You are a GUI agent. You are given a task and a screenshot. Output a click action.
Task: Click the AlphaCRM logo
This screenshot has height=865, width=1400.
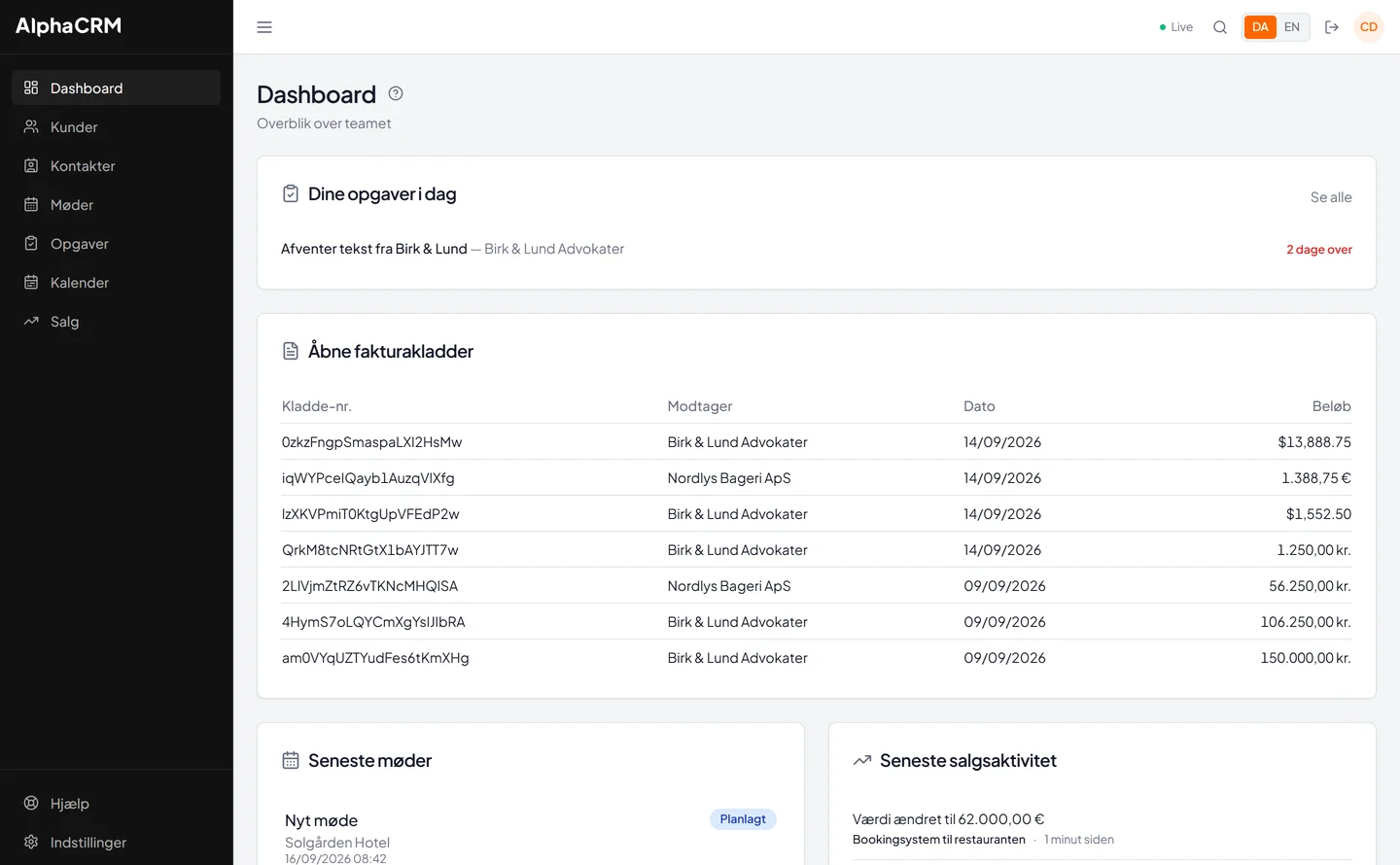click(x=68, y=26)
